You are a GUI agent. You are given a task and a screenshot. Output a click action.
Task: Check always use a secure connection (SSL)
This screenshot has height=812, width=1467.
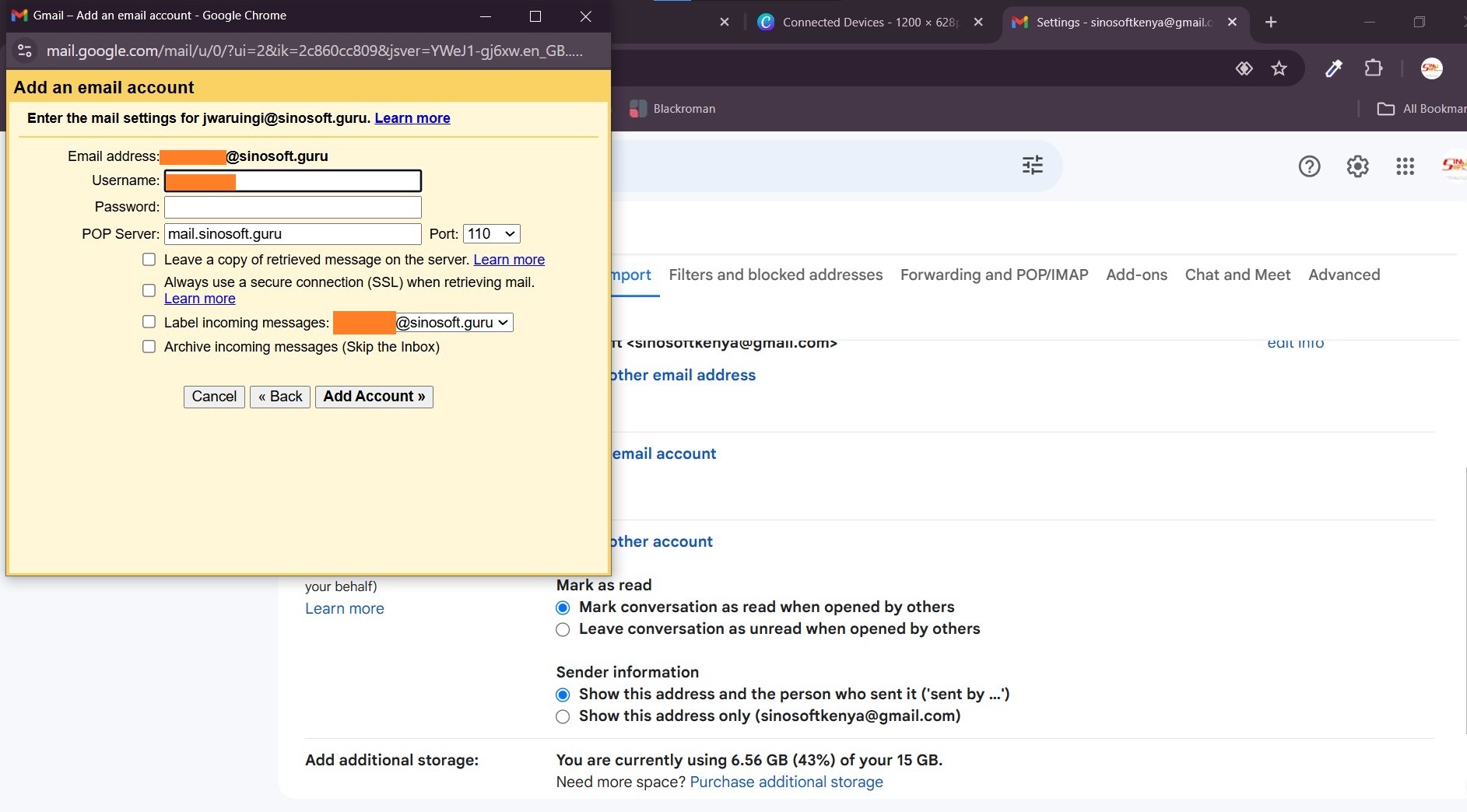pyautogui.click(x=149, y=290)
